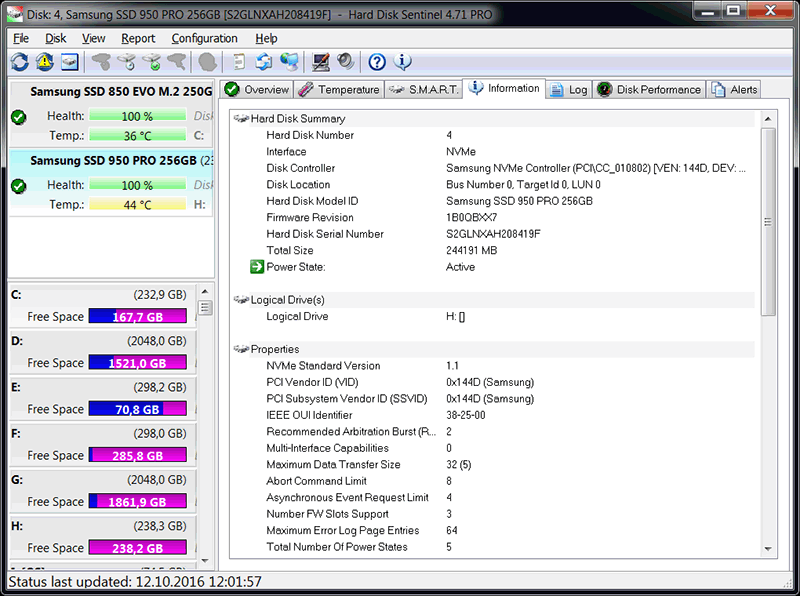Click the green health checkmark for 950 PRO

pyautogui.click(x=19, y=186)
